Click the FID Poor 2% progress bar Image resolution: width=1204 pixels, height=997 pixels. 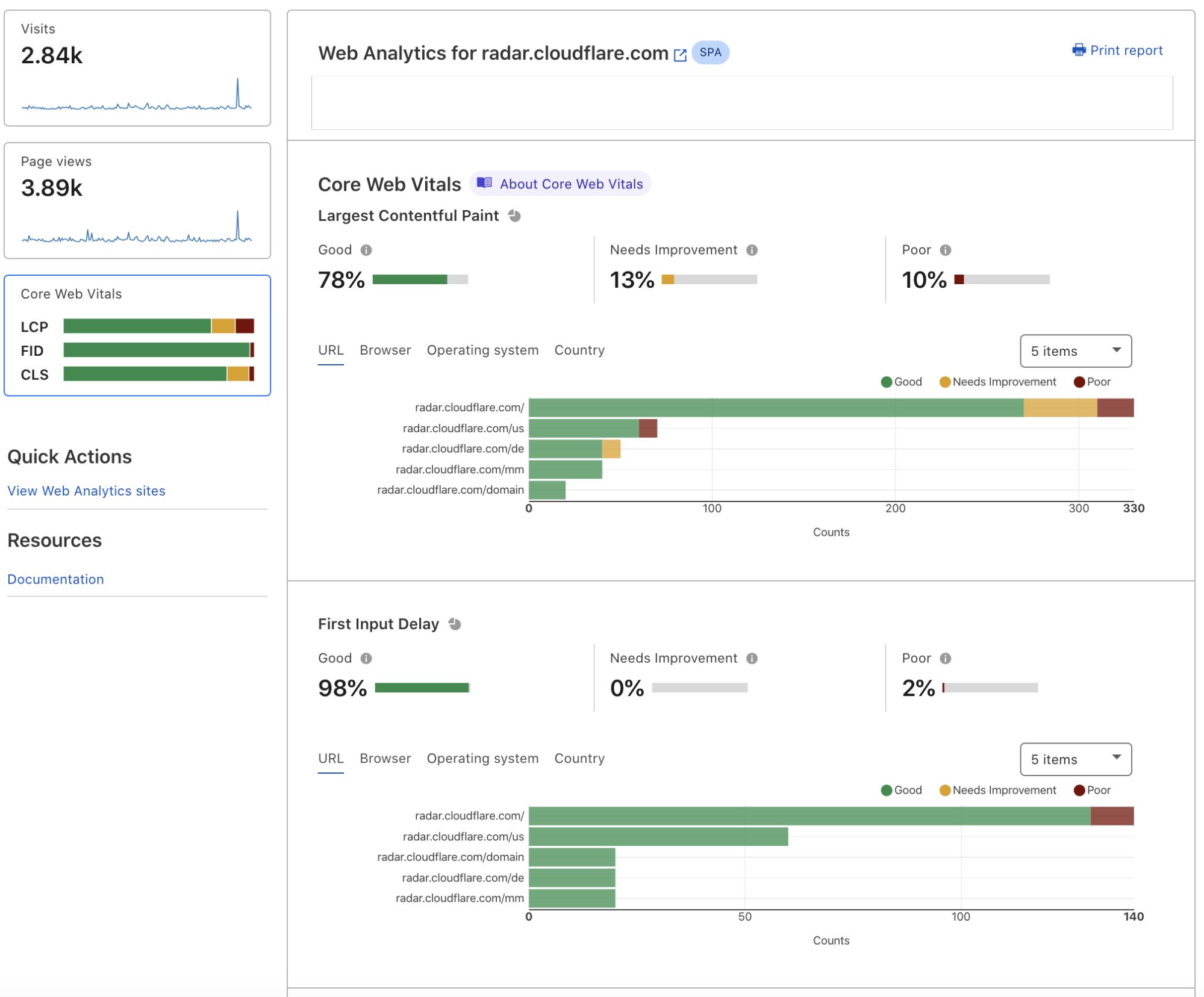click(990, 688)
